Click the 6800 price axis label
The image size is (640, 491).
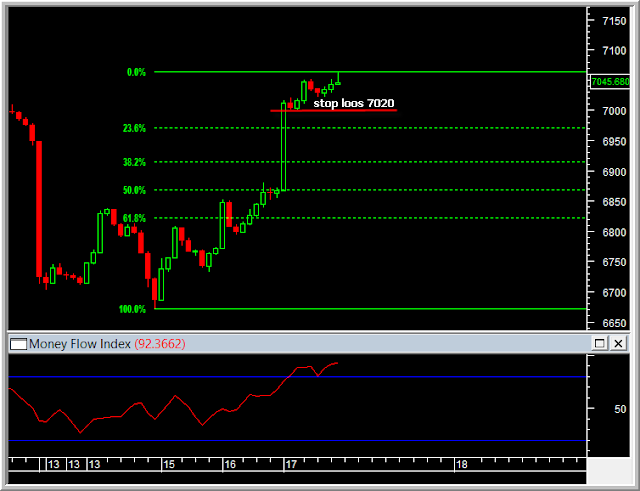point(614,232)
